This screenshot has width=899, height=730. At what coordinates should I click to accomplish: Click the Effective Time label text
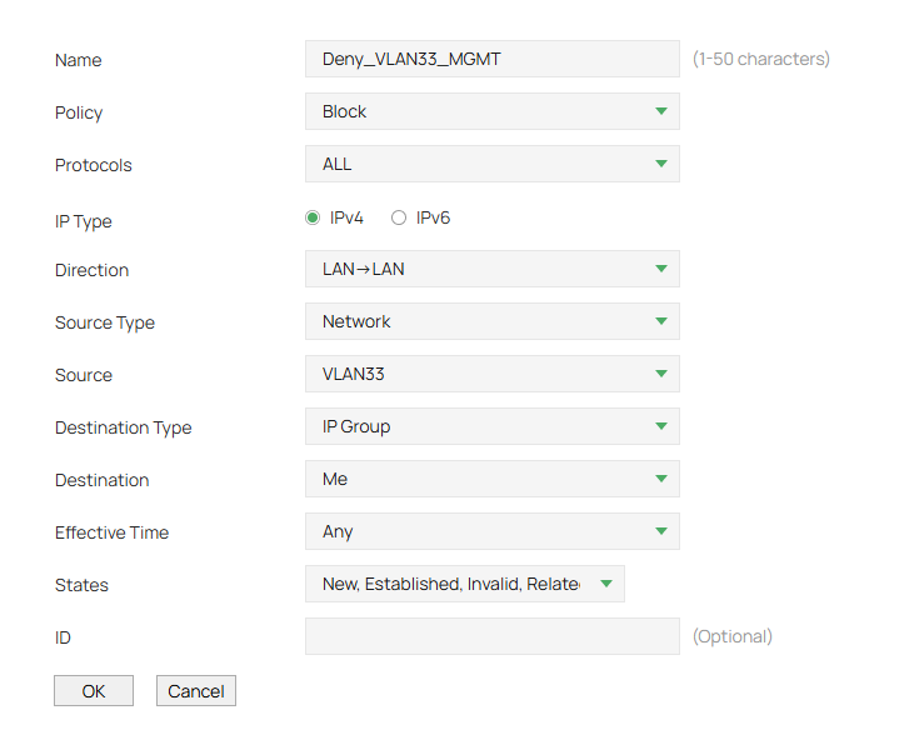[112, 533]
